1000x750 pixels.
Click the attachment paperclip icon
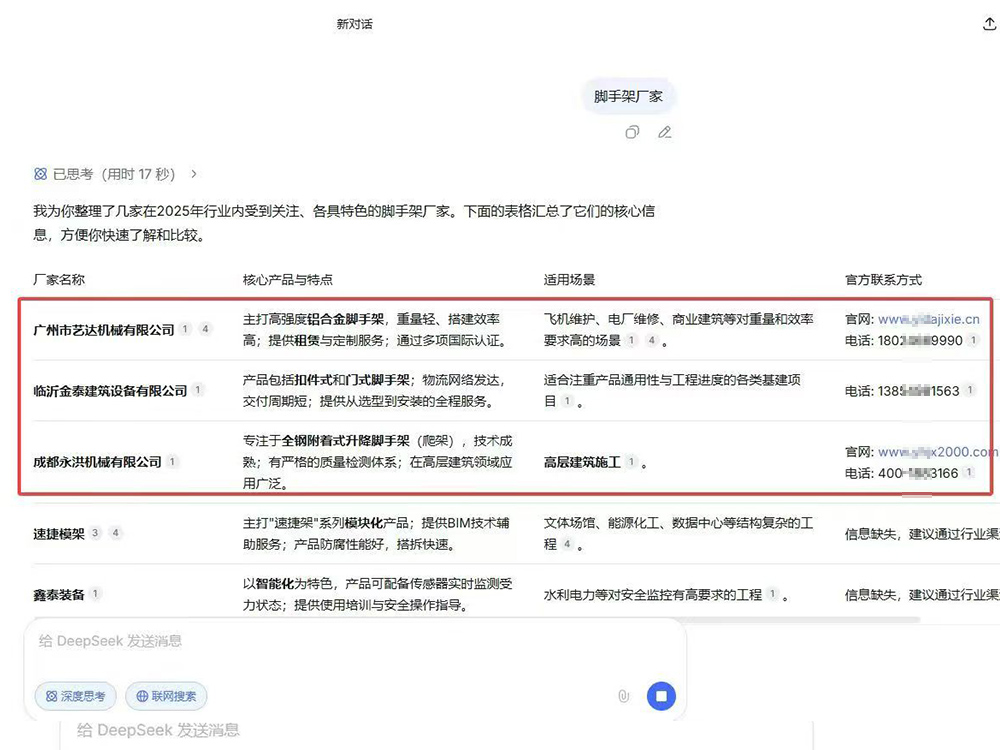(x=624, y=696)
